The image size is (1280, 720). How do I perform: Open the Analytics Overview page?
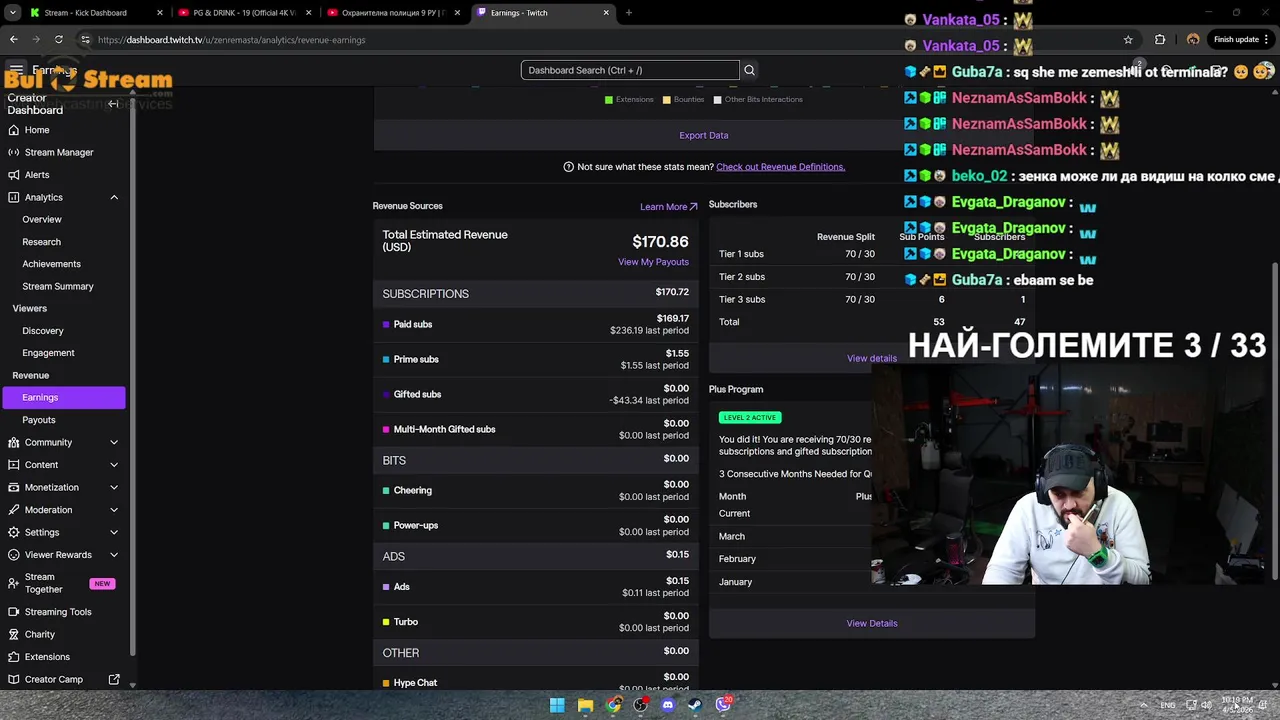tap(42, 219)
